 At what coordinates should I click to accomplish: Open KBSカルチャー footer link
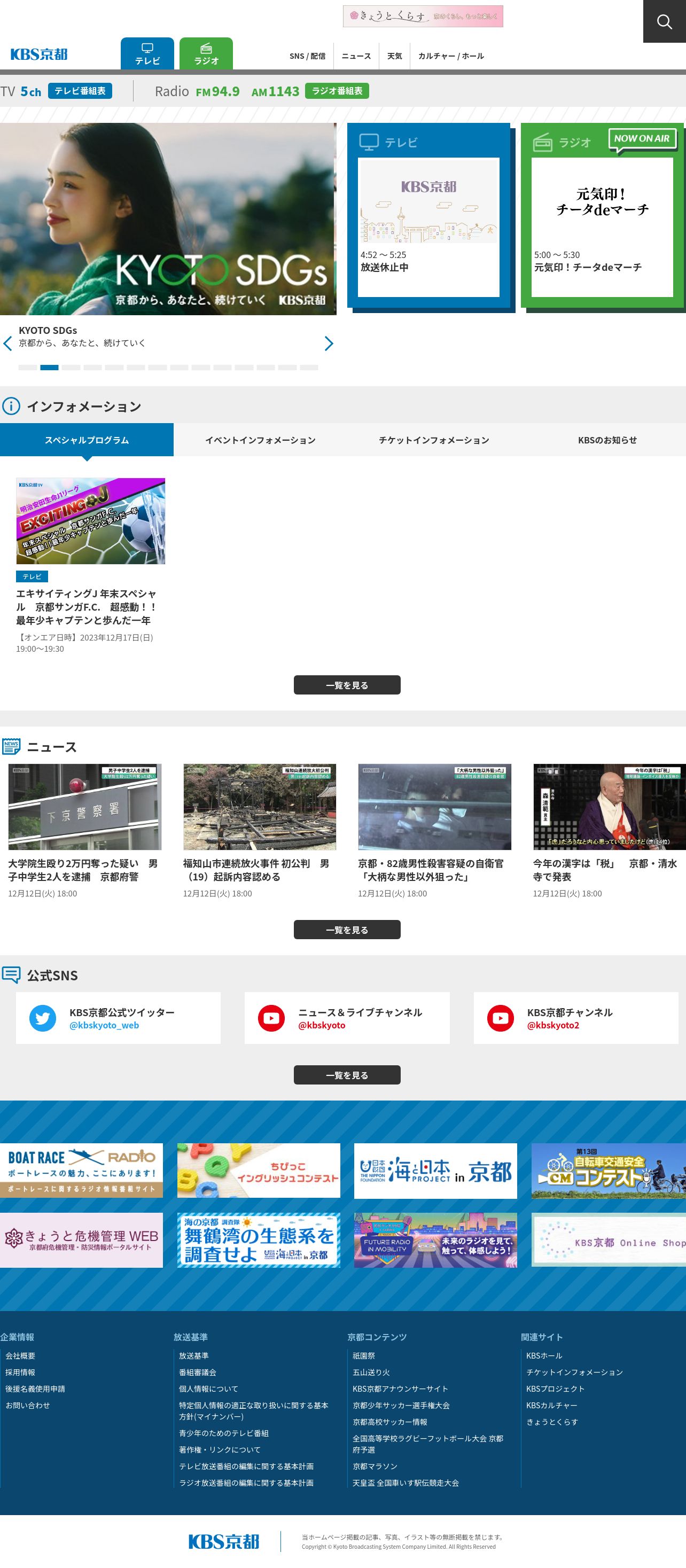pyautogui.click(x=551, y=1405)
